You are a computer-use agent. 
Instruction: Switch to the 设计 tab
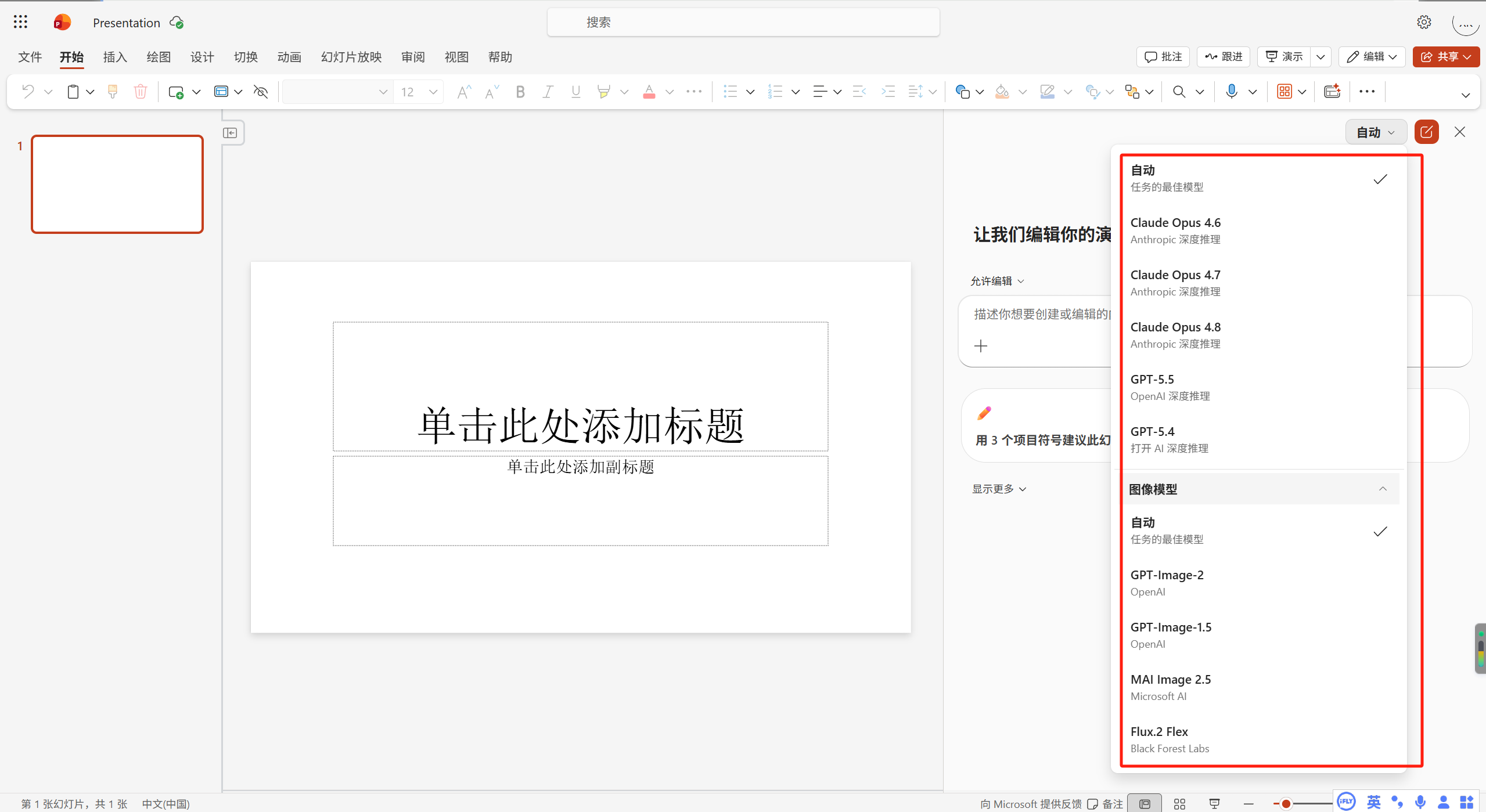[202, 57]
